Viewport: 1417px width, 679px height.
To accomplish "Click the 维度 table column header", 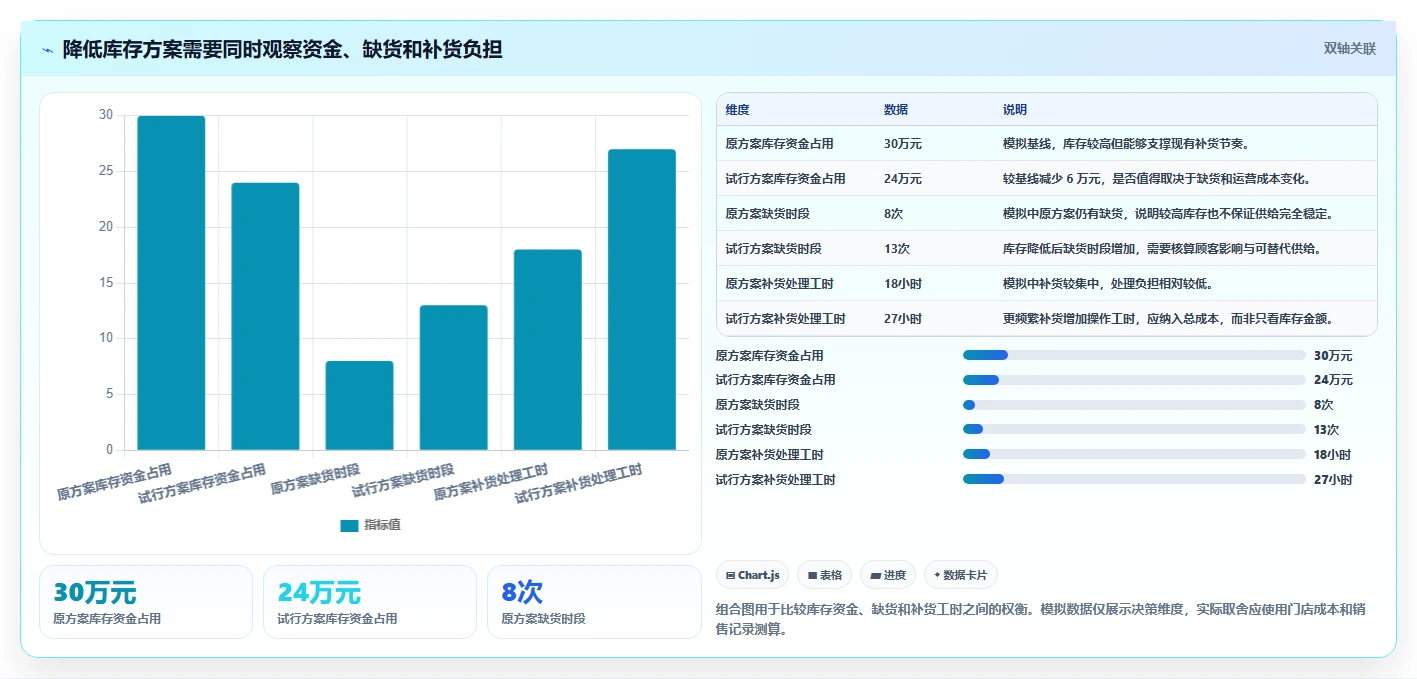I will pos(738,110).
